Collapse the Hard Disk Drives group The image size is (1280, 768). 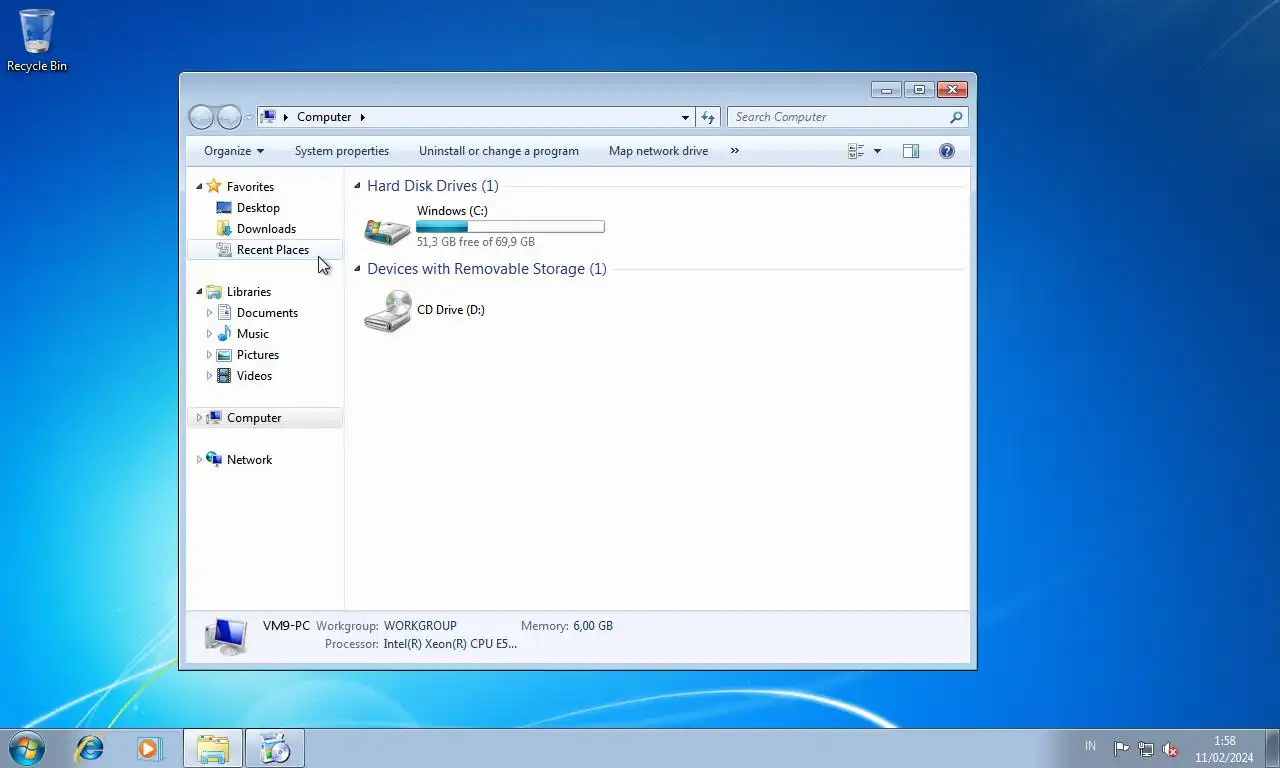(x=357, y=186)
